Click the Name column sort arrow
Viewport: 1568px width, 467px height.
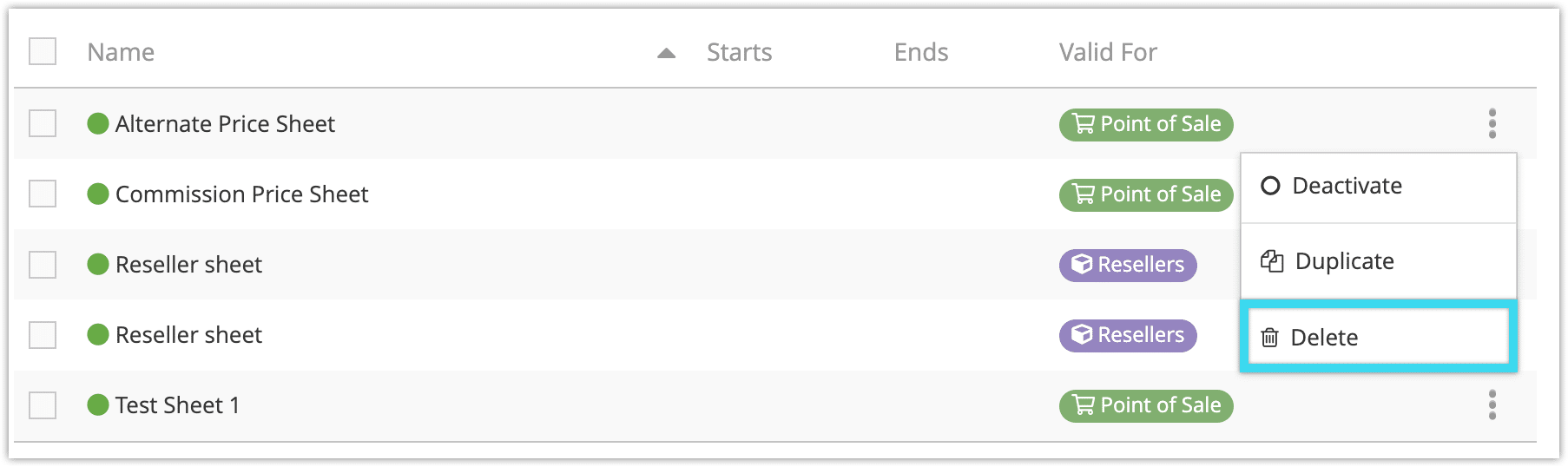pos(666,53)
